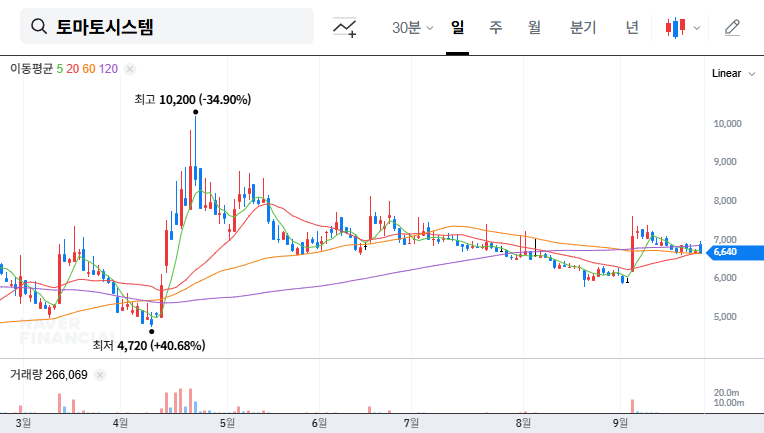Click the 8월 date axis label
This screenshot has width=764, height=433.
pyautogui.click(x=523, y=423)
